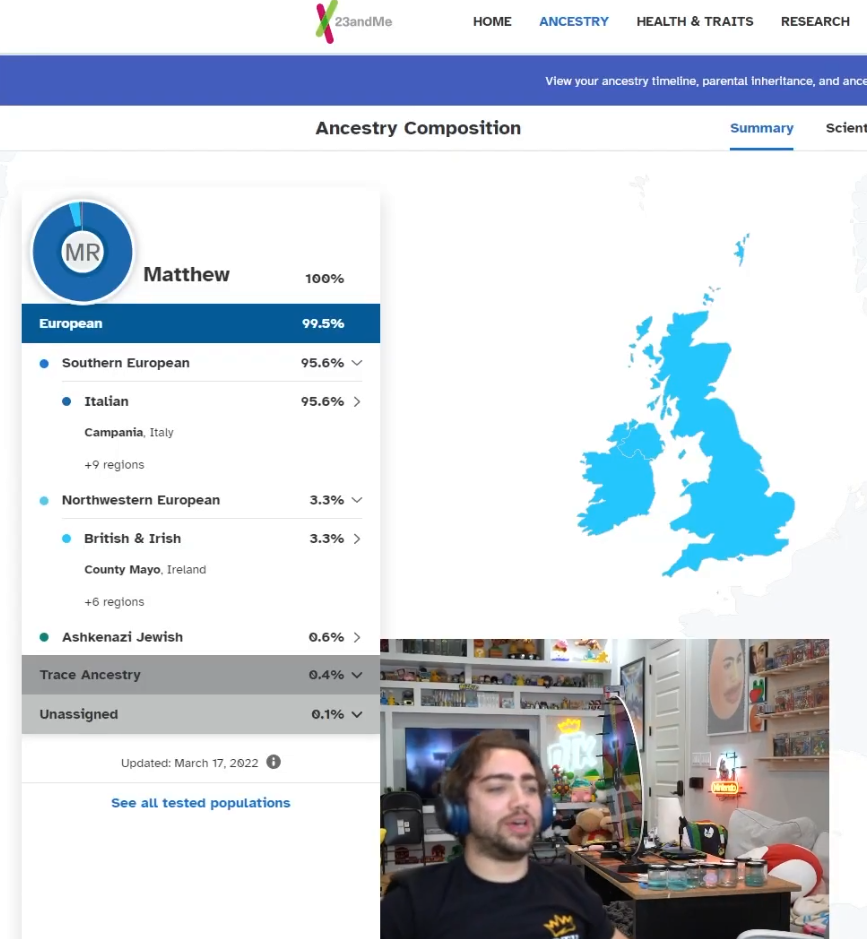Viewport: 867px width, 939px height.
Task: Click the 'Ashkenazi Jewish' label
Action: pyautogui.click(x=122, y=637)
